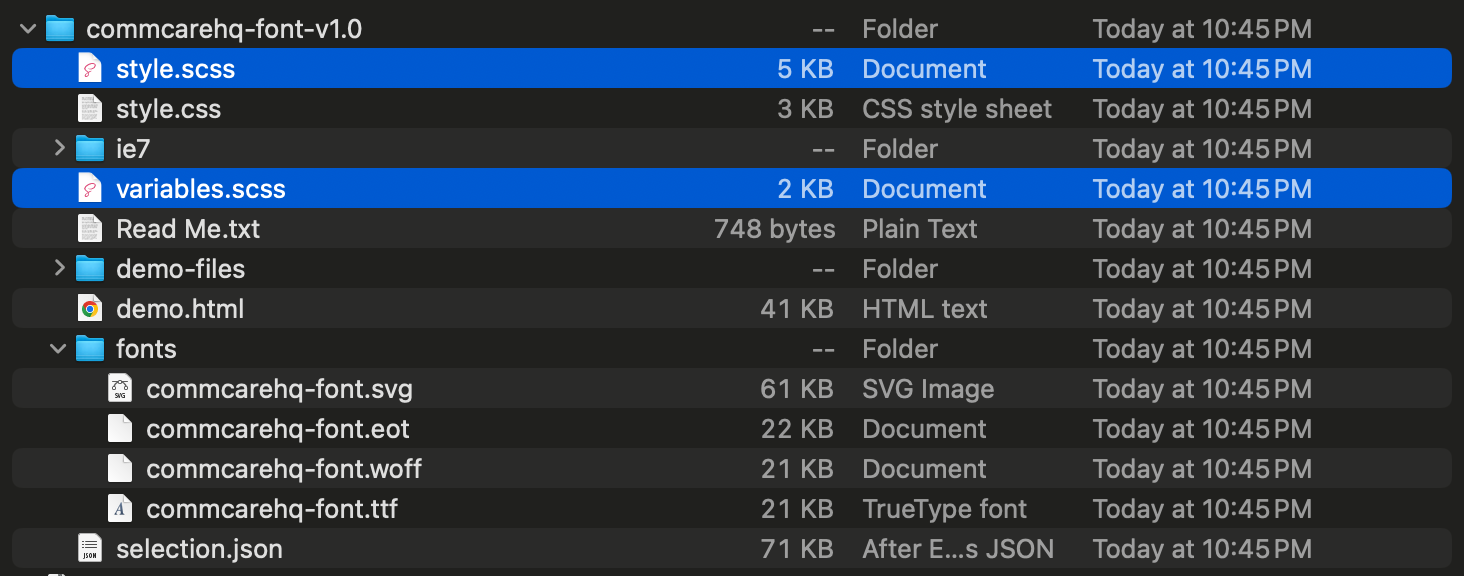Click the Read Me.txt text file icon

90,229
